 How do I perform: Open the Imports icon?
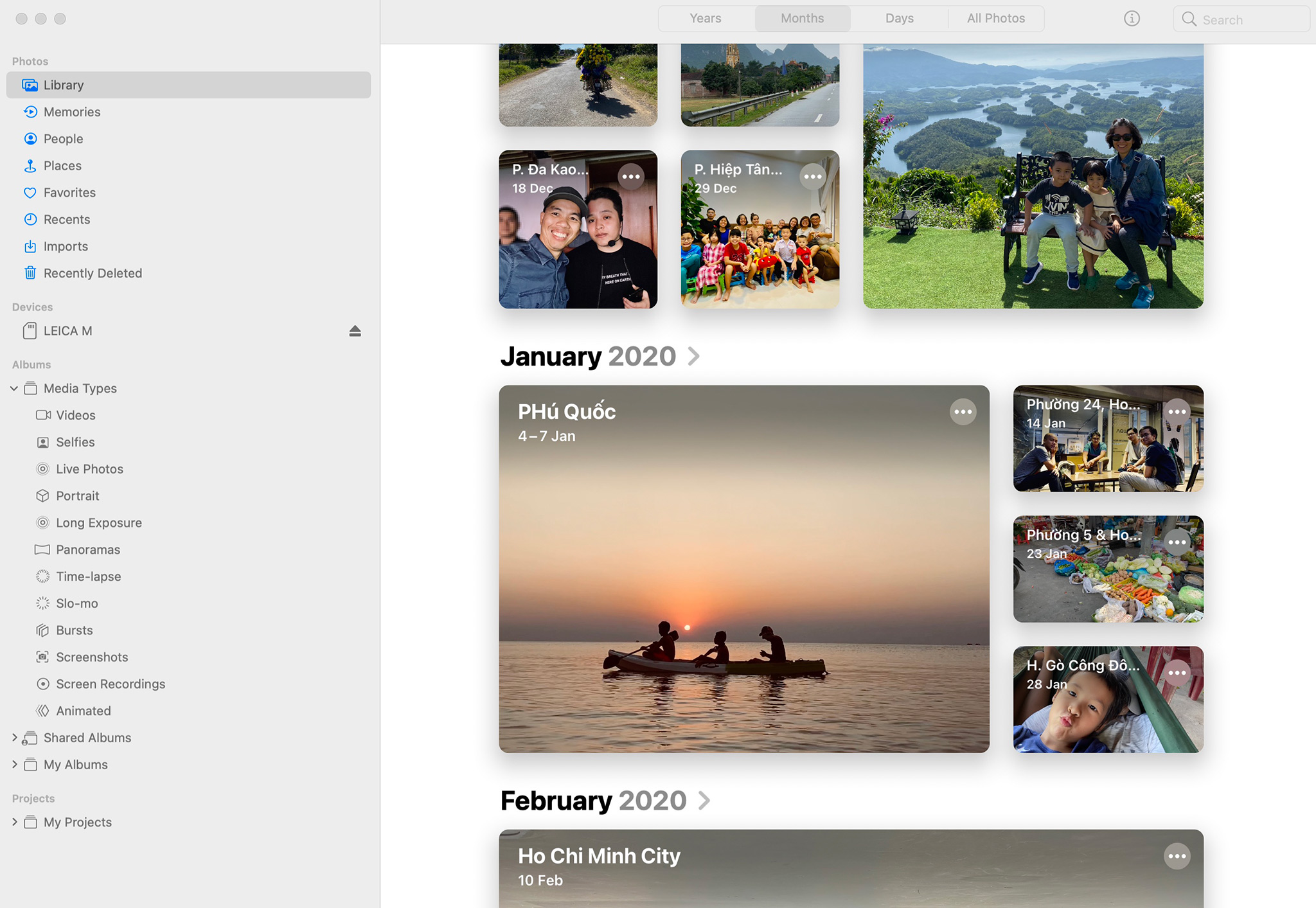coord(30,247)
